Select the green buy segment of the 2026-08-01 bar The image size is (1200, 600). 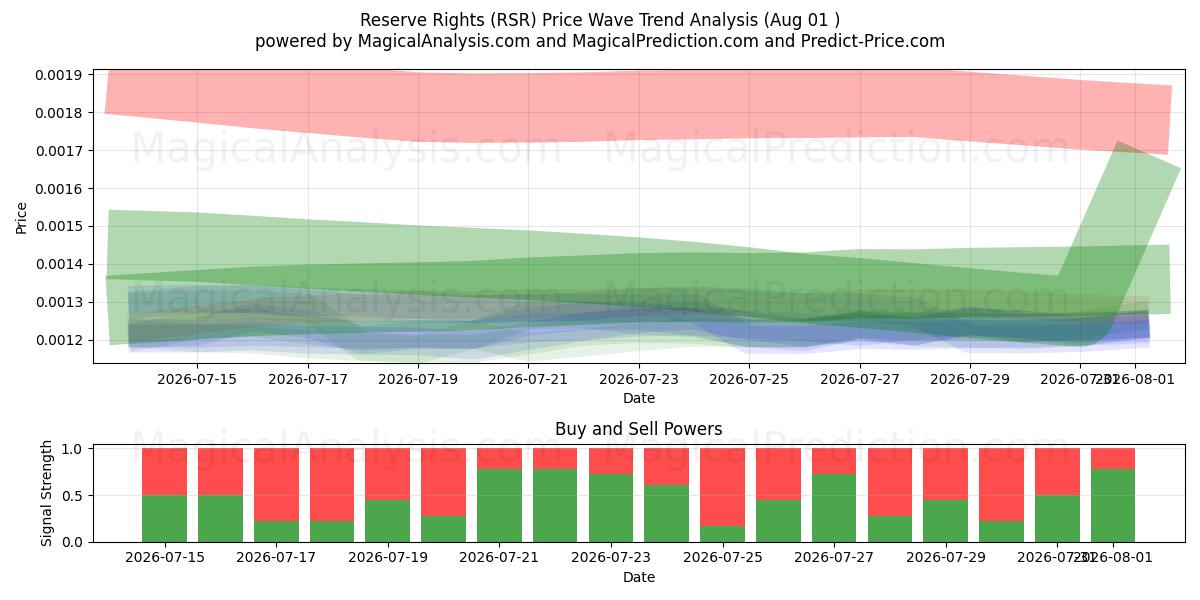click(x=1113, y=506)
